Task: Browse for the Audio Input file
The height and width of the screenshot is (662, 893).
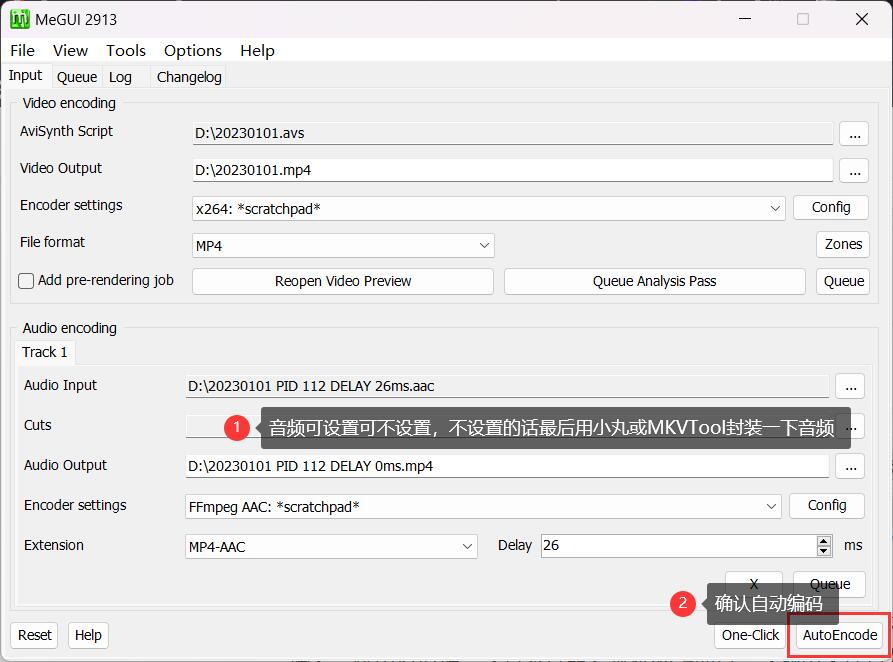Action: [849, 386]
